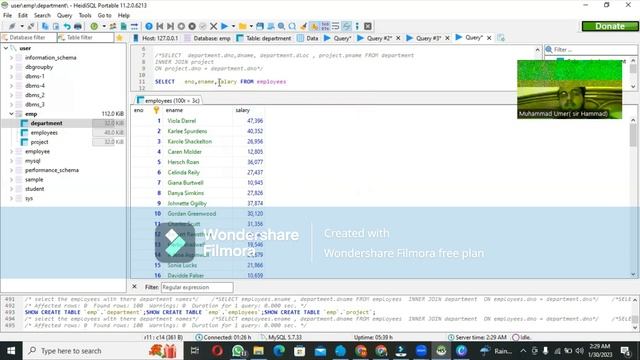Expand the mysql database node
This screenshot has width=640, height=360.
pos(11,161)
